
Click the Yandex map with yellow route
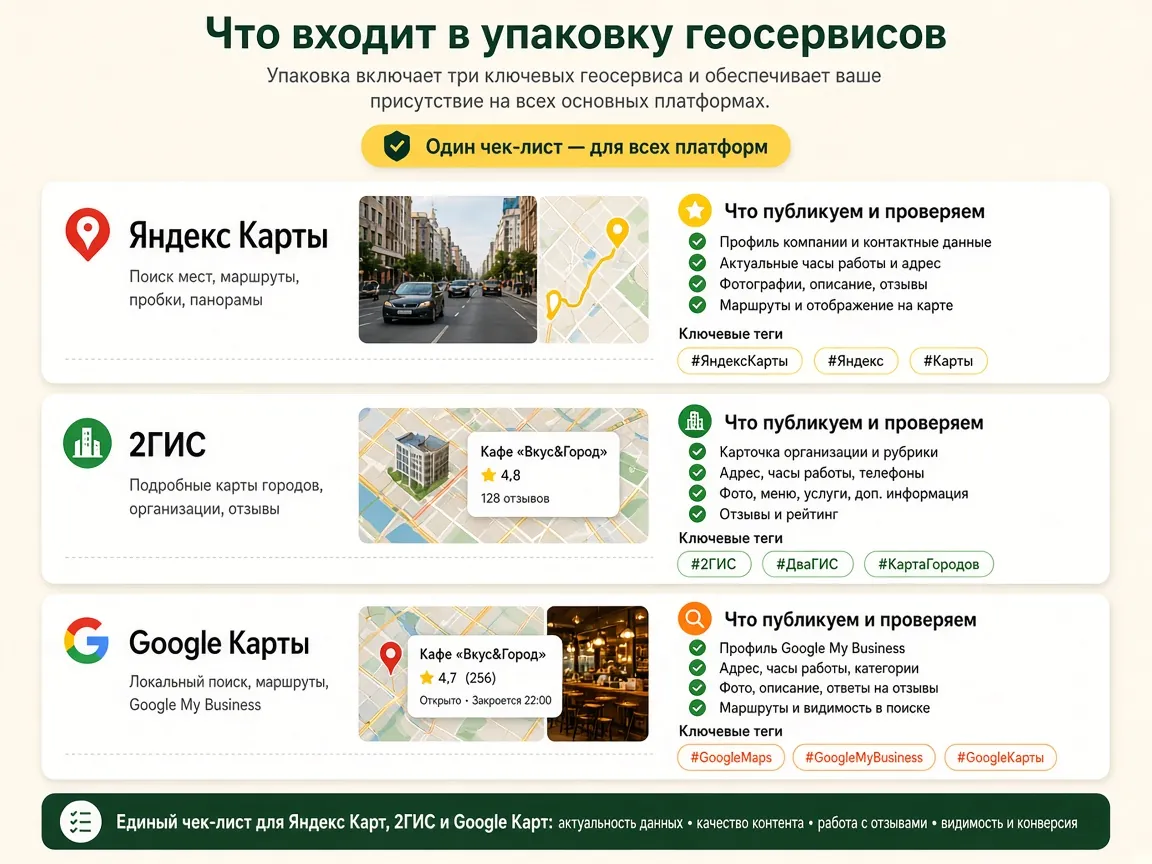[594, 270]
